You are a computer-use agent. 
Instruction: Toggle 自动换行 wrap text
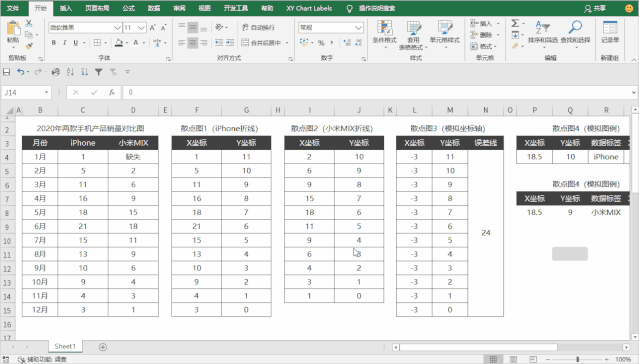coord(259,27)
